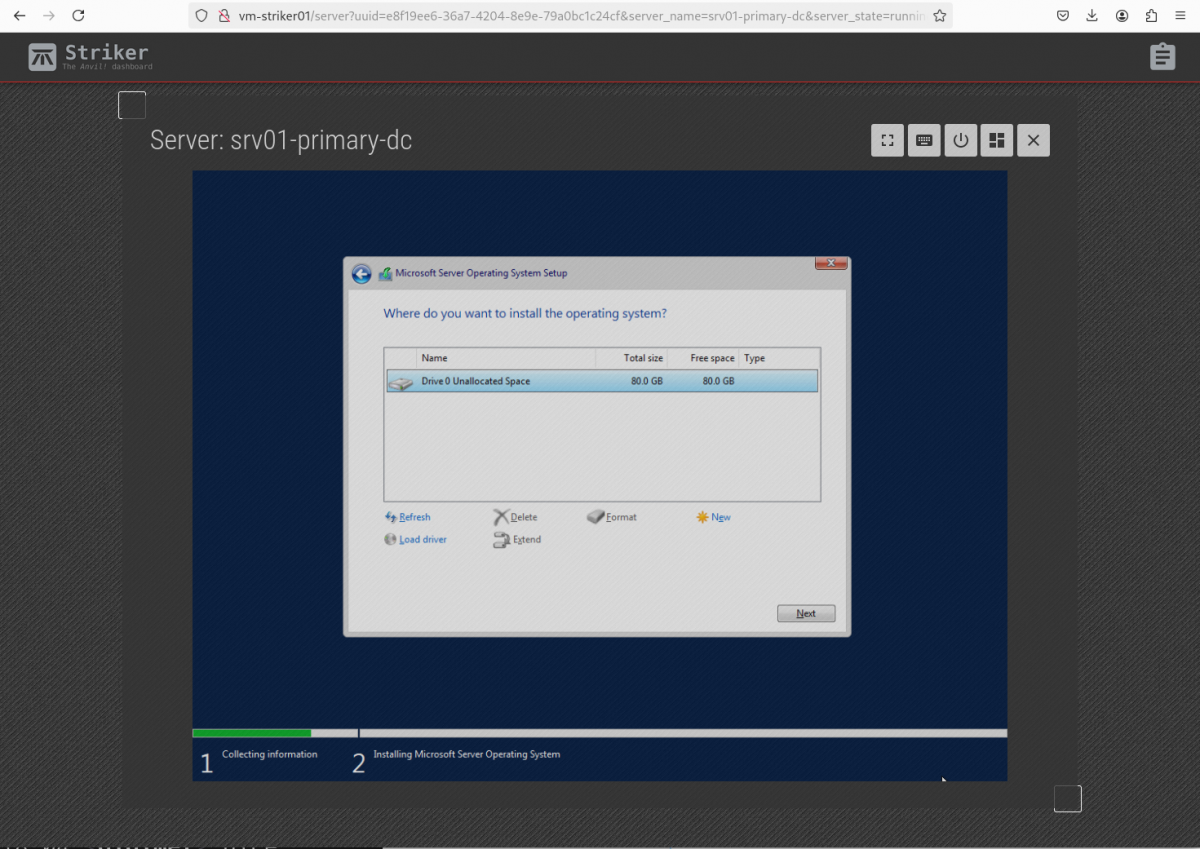Viewport: 1200px width, 849px height.
Task: Bookmark this page with star icon
Action: 939,16
